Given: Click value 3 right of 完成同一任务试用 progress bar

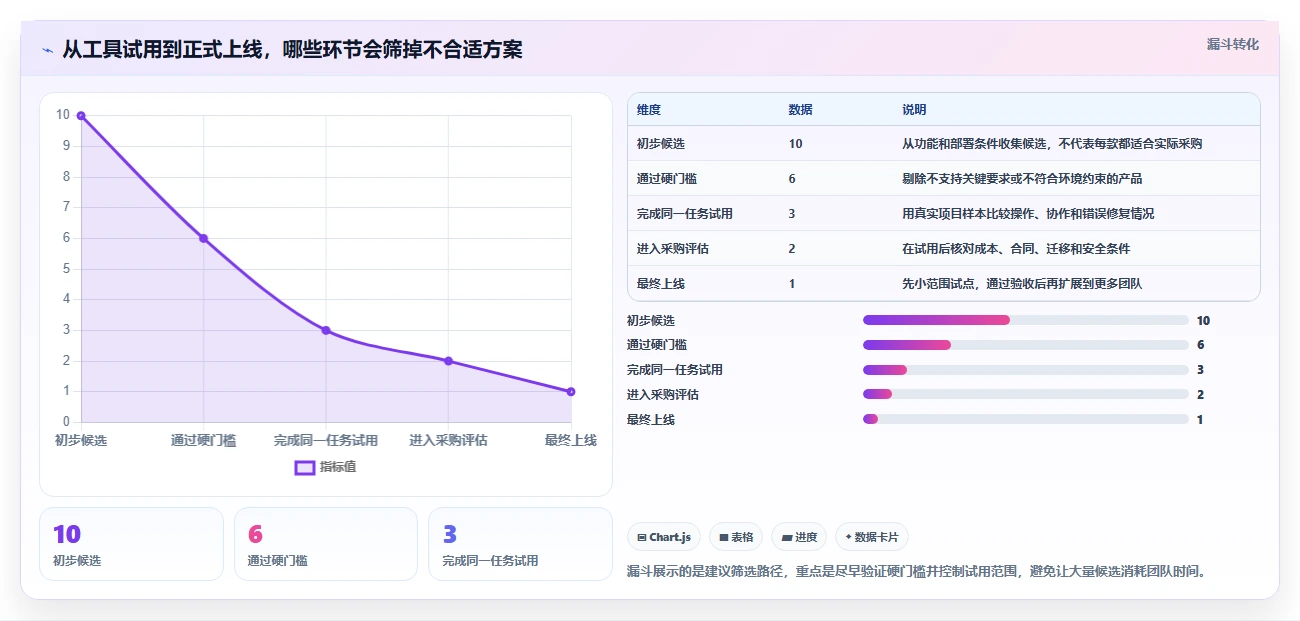Looking at the screenshot, I should (x=1200, y=370).
